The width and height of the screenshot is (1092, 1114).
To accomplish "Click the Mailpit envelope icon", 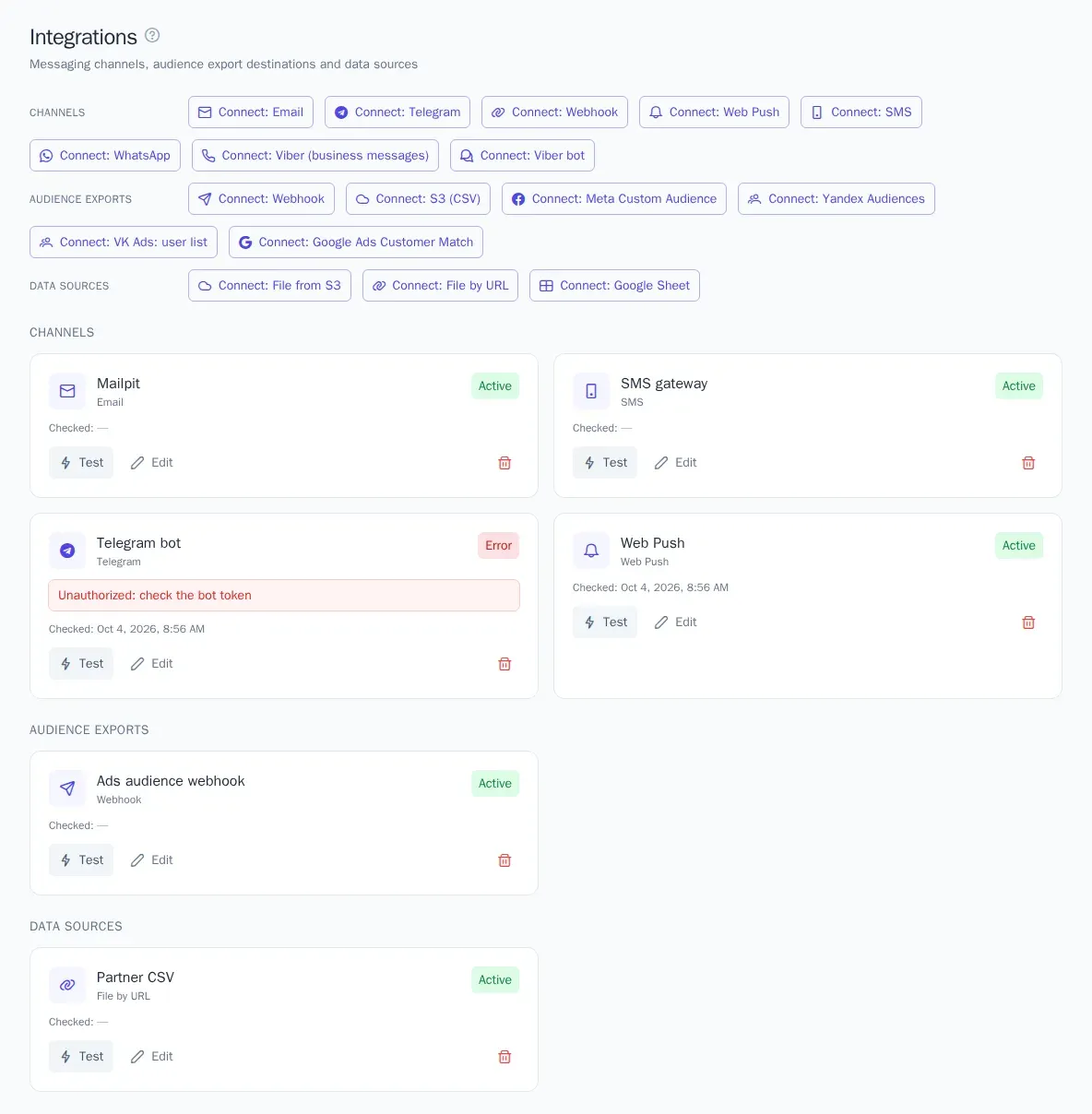I will pyautogui.click(x=67, y=391).
